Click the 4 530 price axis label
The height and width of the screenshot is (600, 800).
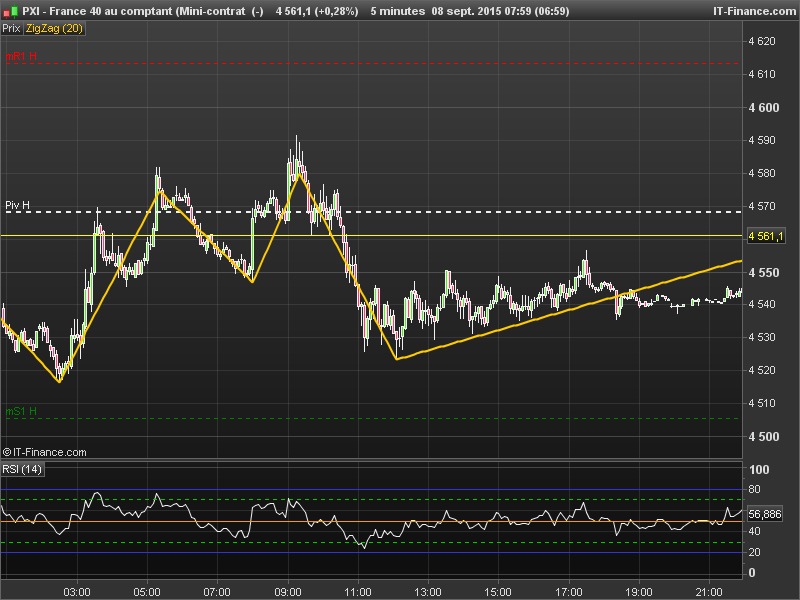[x=762, y=337]
